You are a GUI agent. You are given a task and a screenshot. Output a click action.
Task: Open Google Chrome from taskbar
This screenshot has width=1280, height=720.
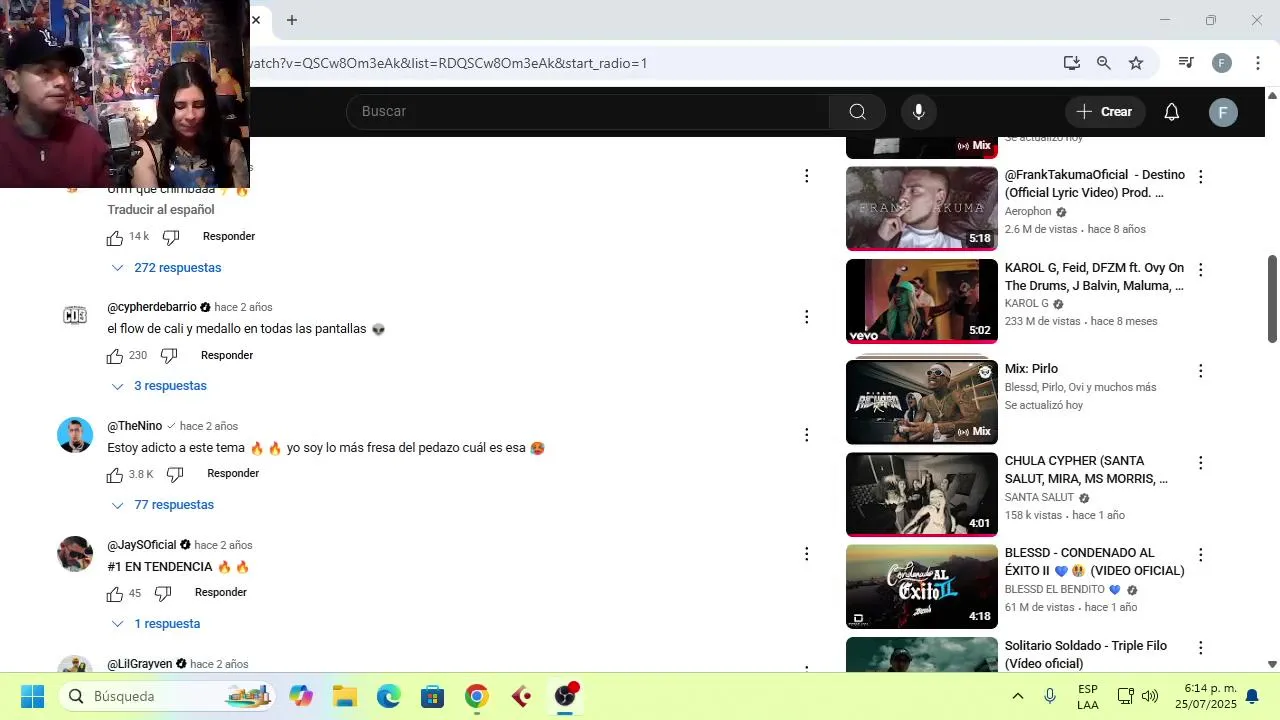pos(477,696)
